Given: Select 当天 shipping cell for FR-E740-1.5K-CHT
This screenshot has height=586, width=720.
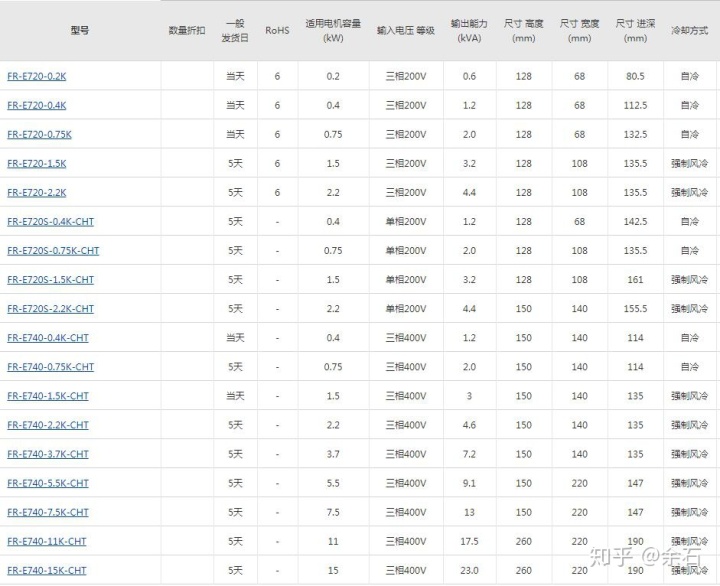Looking at the screenshot, I should pos(236,396).
